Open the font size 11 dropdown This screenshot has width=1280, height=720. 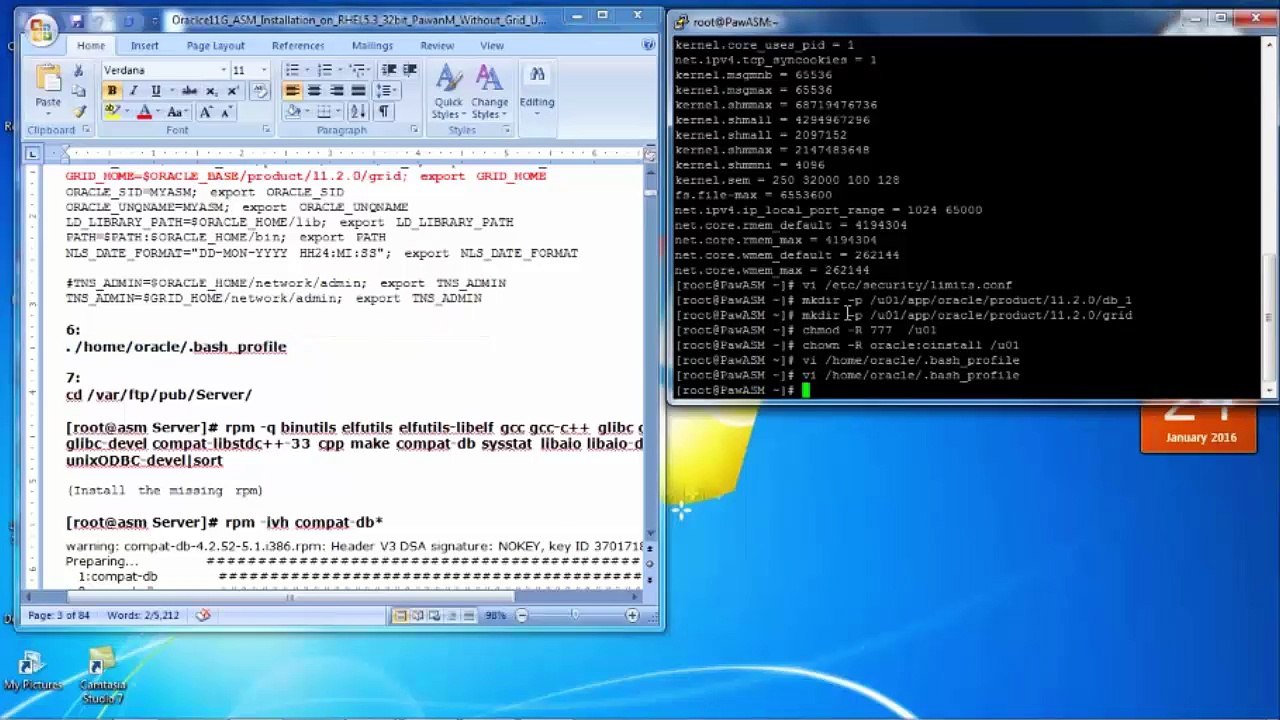(x=264, y=70)
